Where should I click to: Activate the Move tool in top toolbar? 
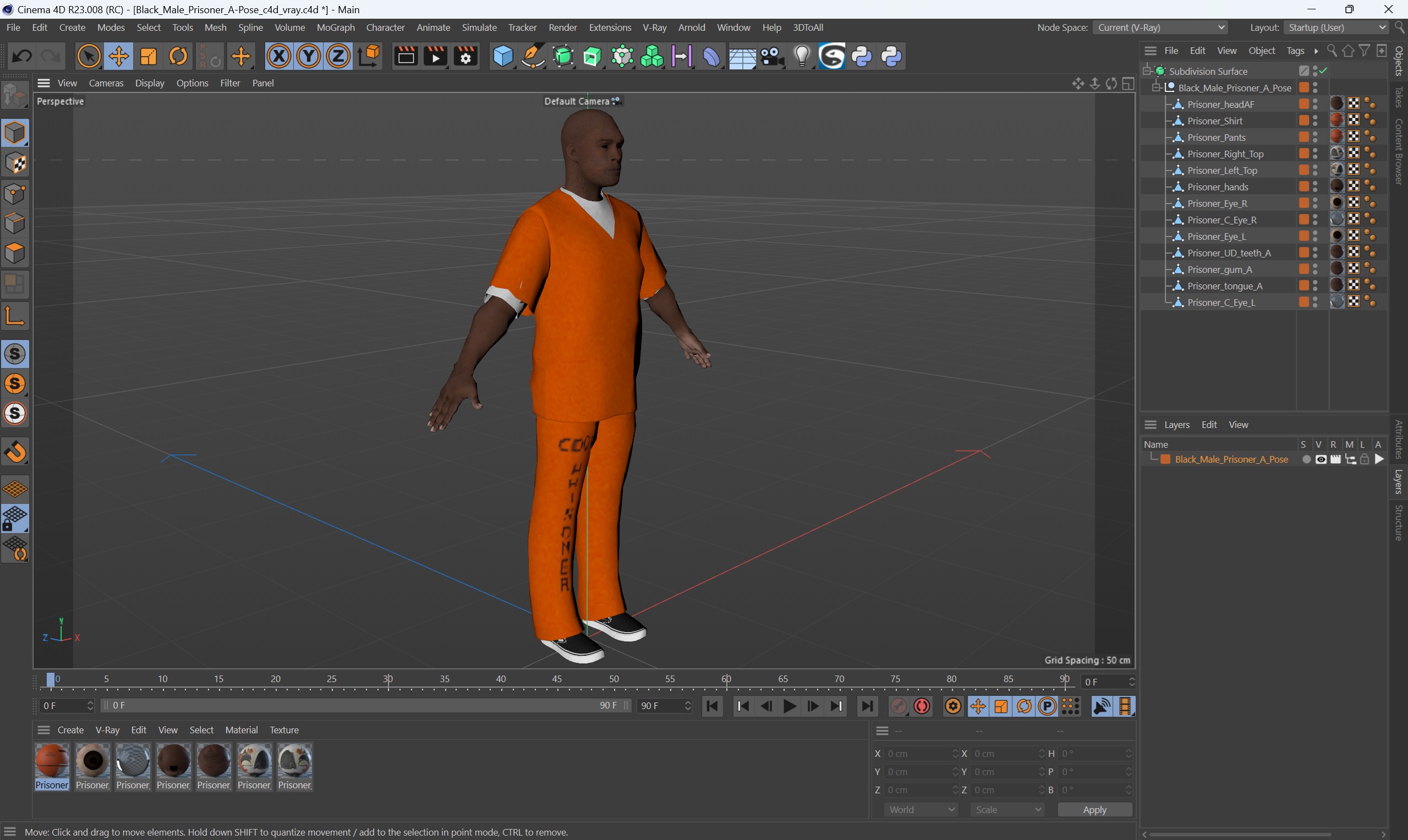118,56
